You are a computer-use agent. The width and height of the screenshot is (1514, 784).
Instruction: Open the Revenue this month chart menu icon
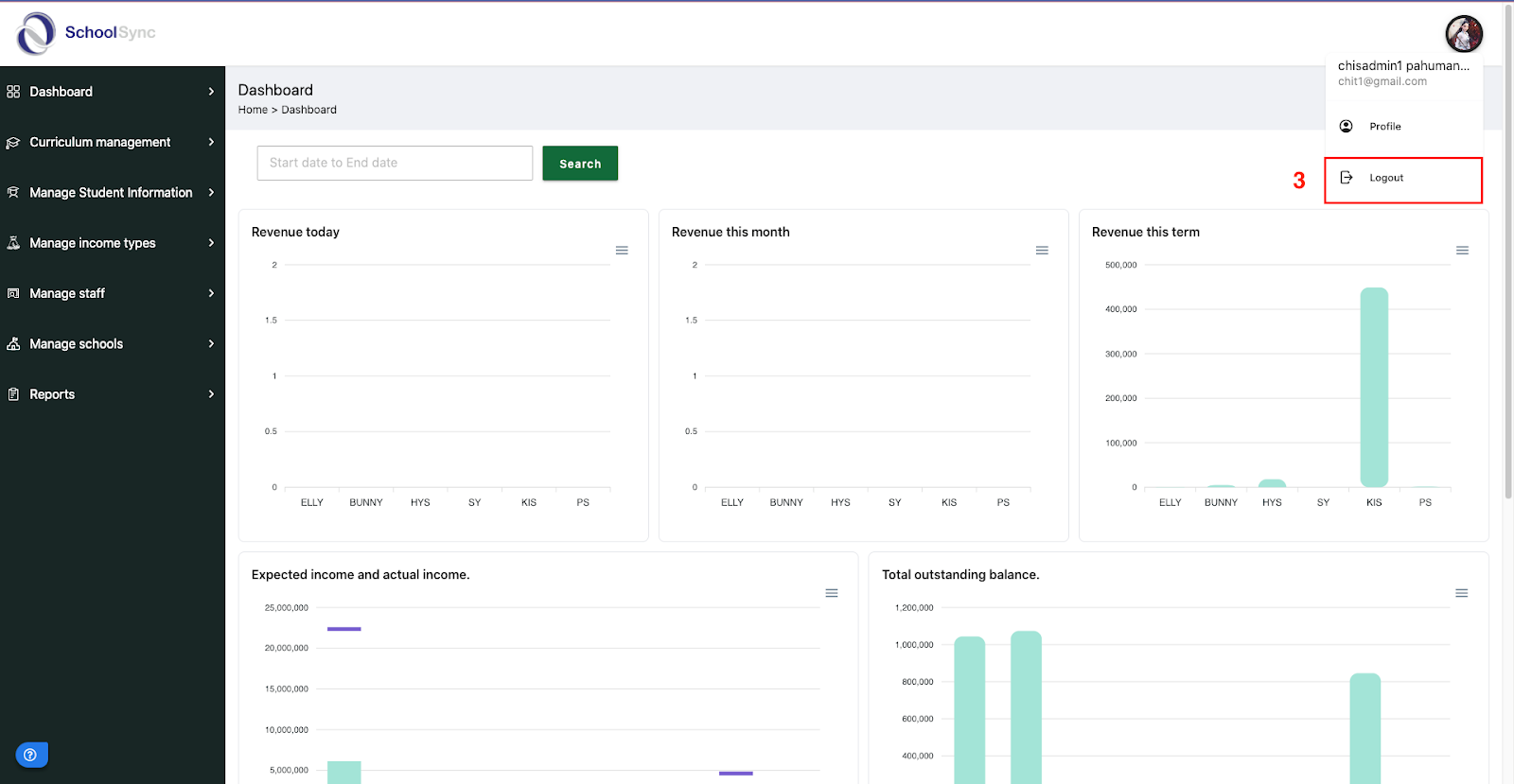point(1042,251)
